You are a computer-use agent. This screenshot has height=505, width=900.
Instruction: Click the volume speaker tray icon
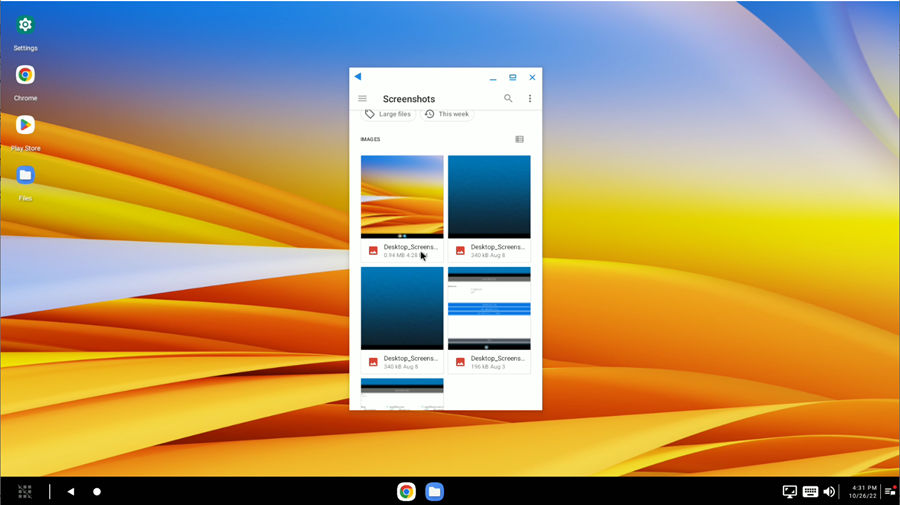[829, 491]
